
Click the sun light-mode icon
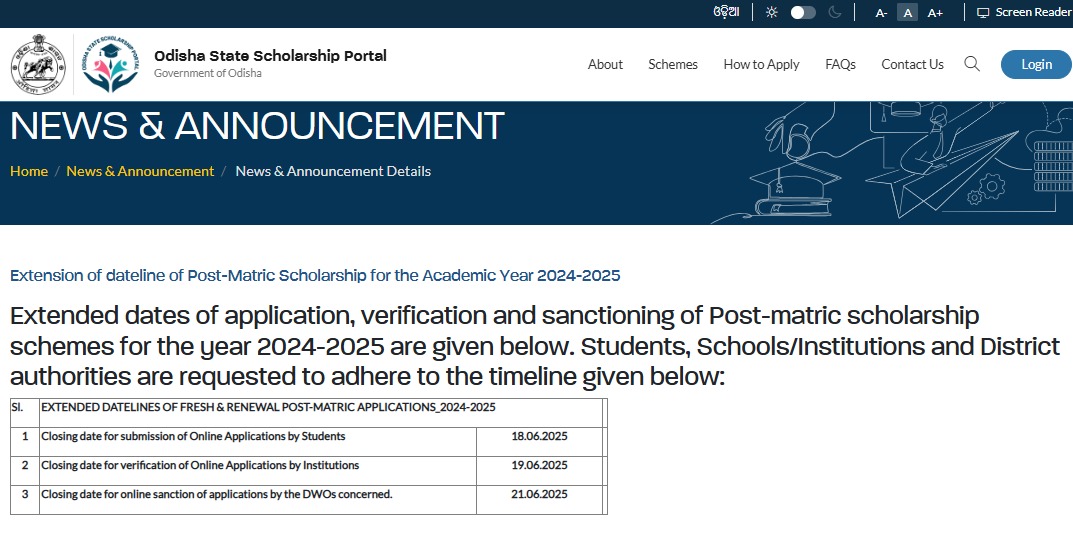(771, 13)
